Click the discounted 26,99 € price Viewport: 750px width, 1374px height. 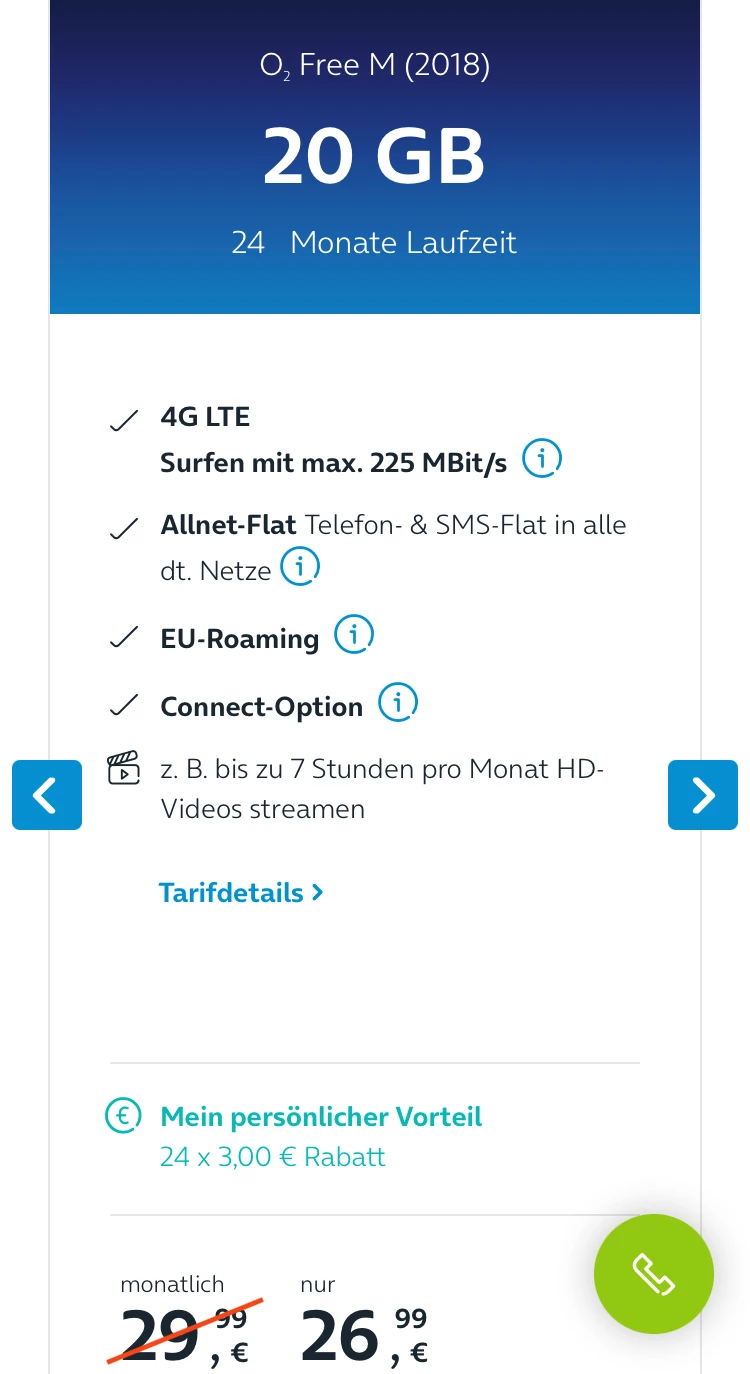[364, 1334]
